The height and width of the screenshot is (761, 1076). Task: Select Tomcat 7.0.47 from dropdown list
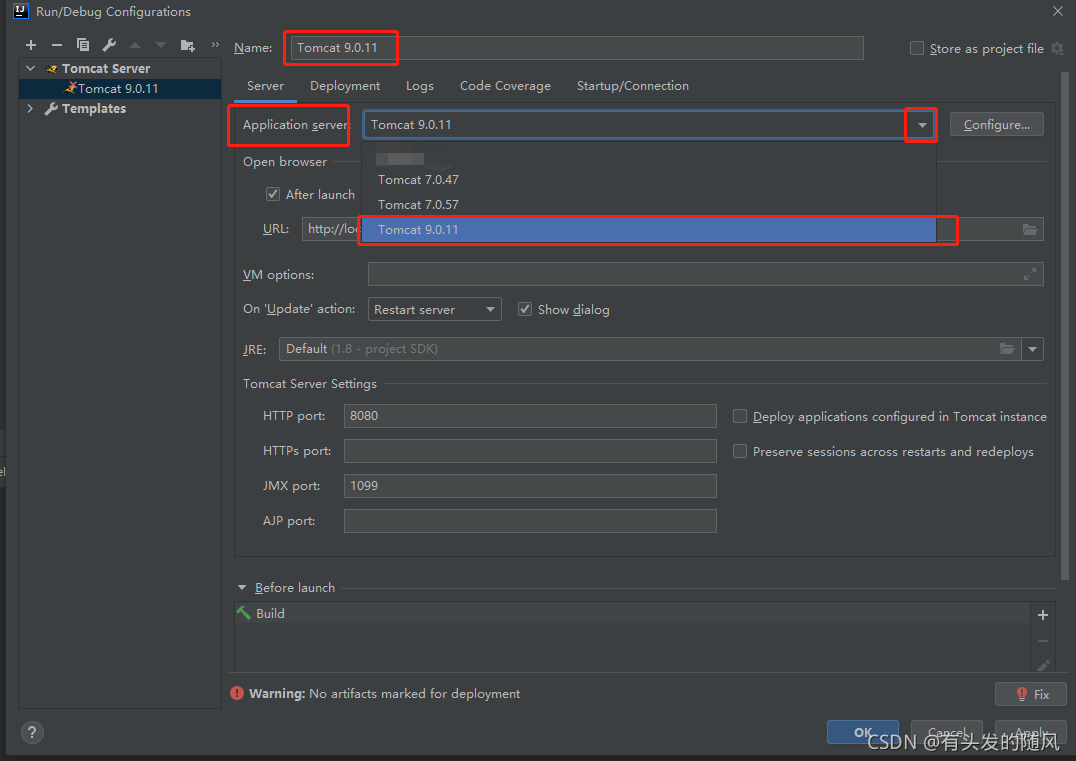pos(648,180)
